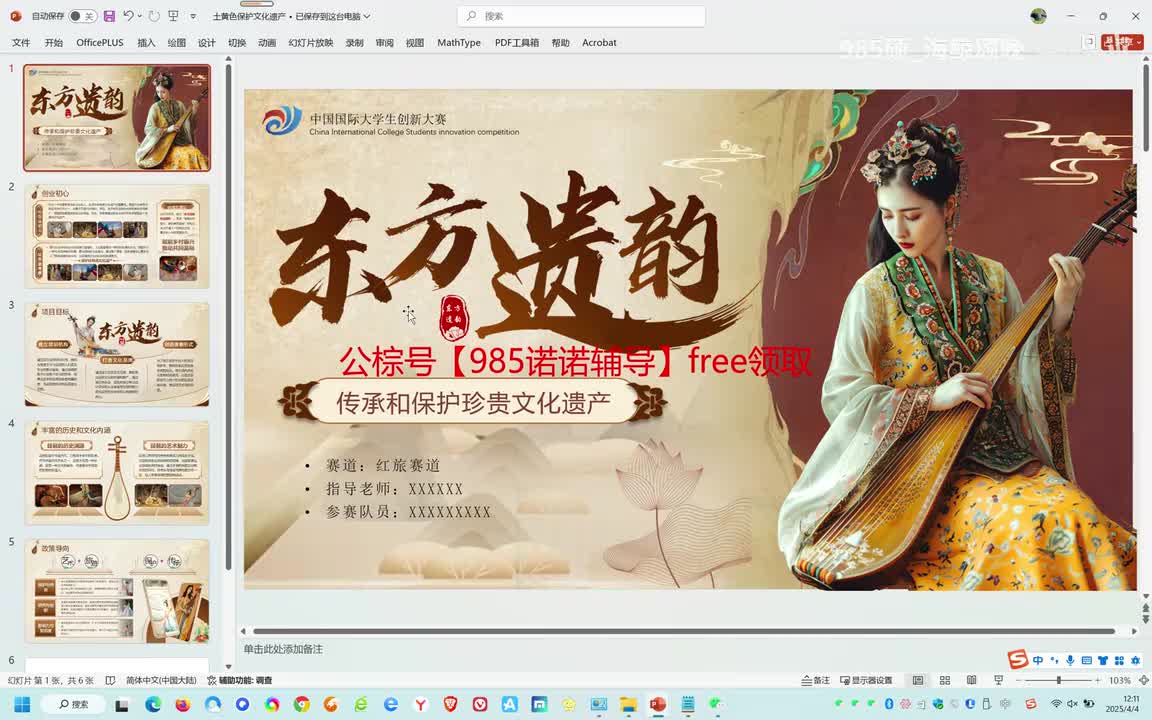This screenshot has width=1152, height=720.
Task: Click the zoom slider handle
Action: (1059, 680)
